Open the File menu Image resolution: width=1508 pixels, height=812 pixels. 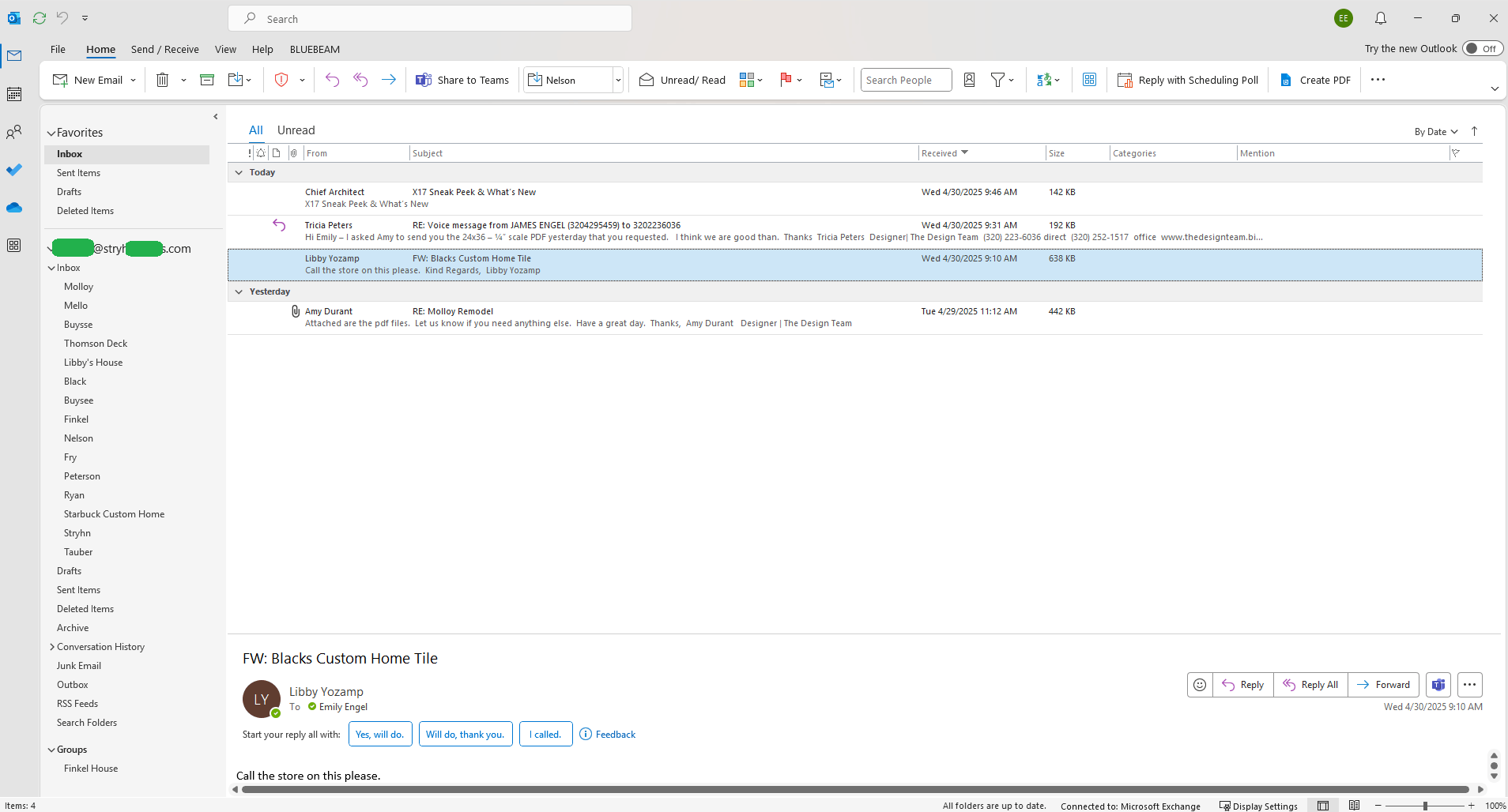coord(58,49)
